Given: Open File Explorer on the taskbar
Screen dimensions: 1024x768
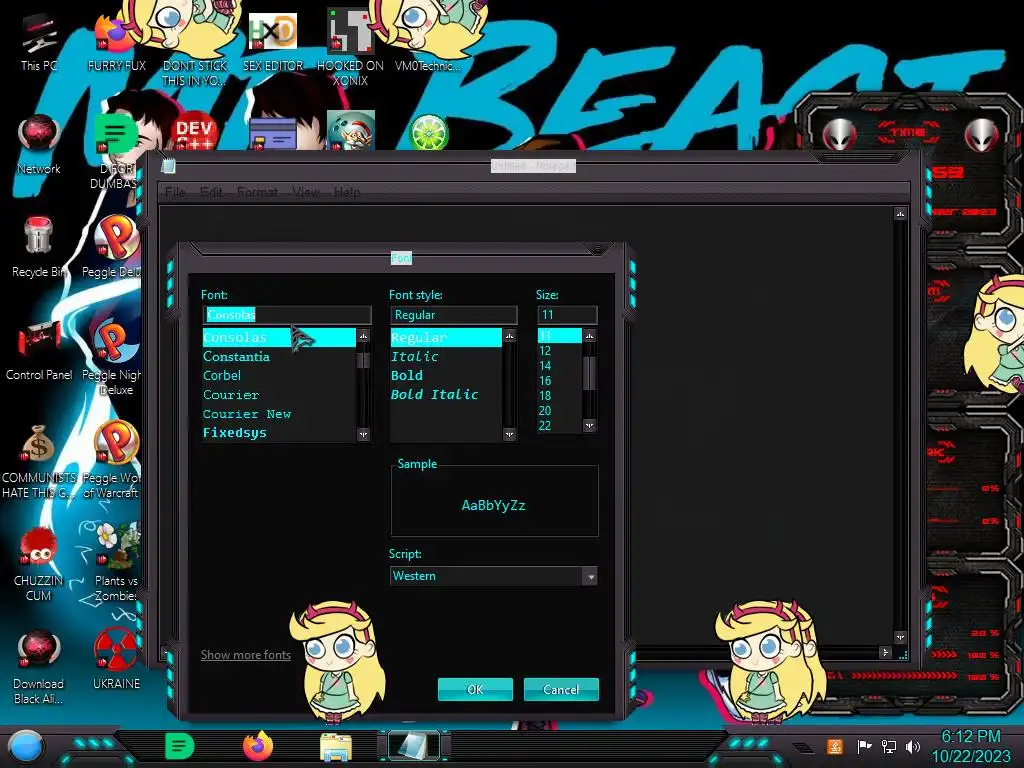Looking at the screenshot, I should [x=336, y=747].
